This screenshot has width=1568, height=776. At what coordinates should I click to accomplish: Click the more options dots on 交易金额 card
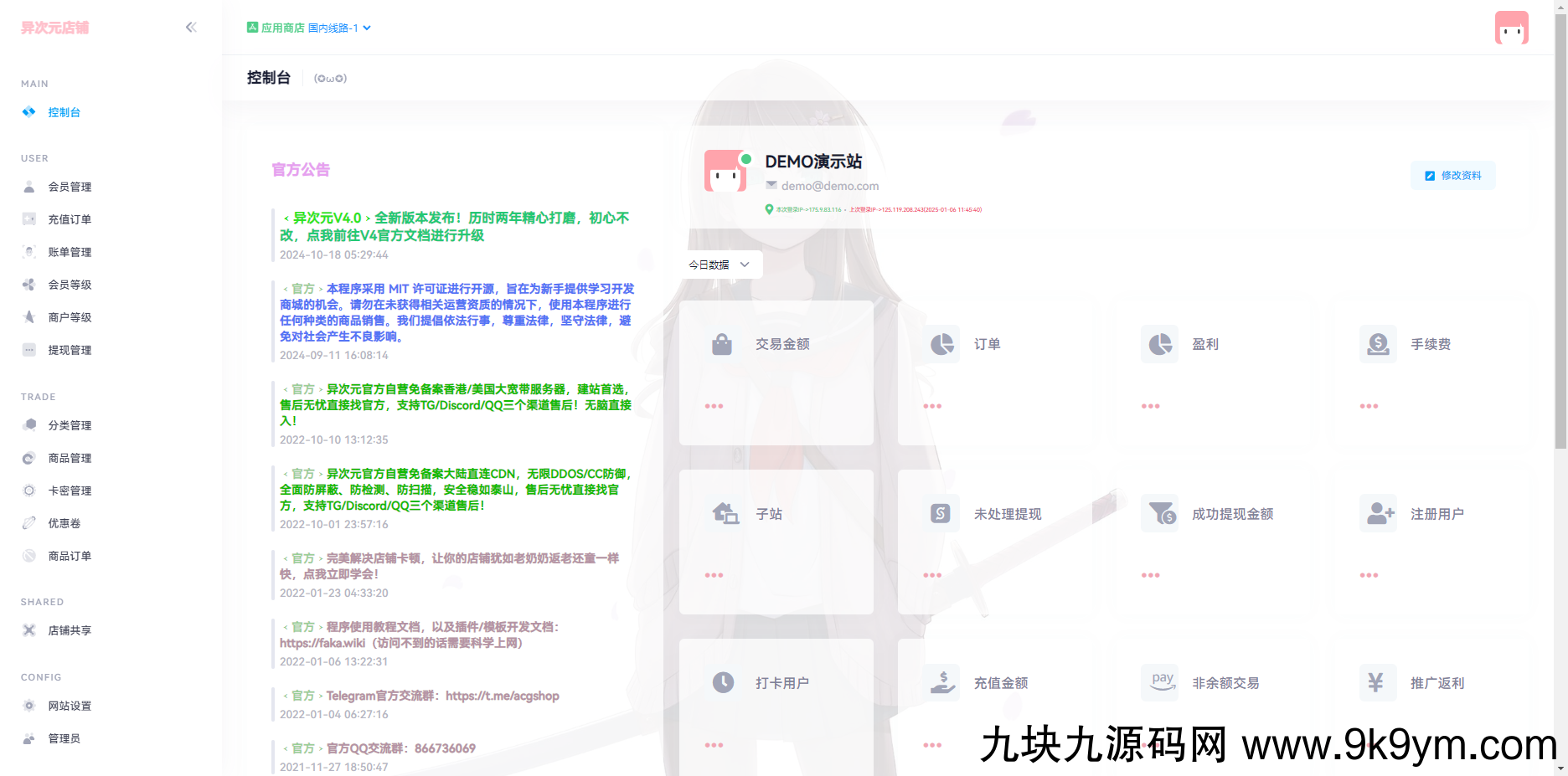[714, 406]
